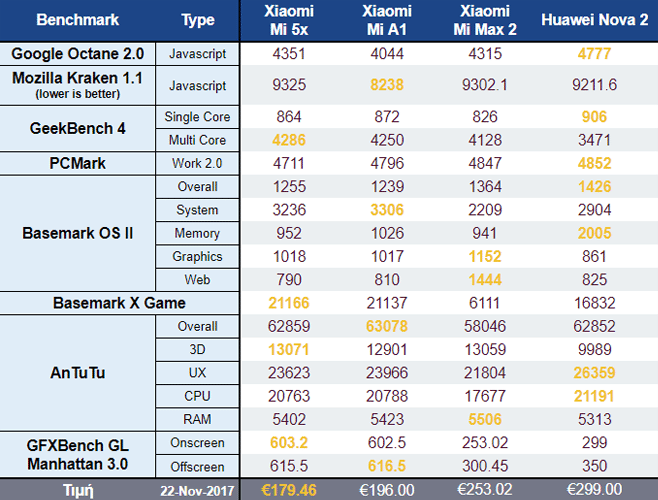Select the Xiaomi Mi Max 2 header
Image resolution: width=658 pixels, height=500 pixels.
tap(485, 20)
